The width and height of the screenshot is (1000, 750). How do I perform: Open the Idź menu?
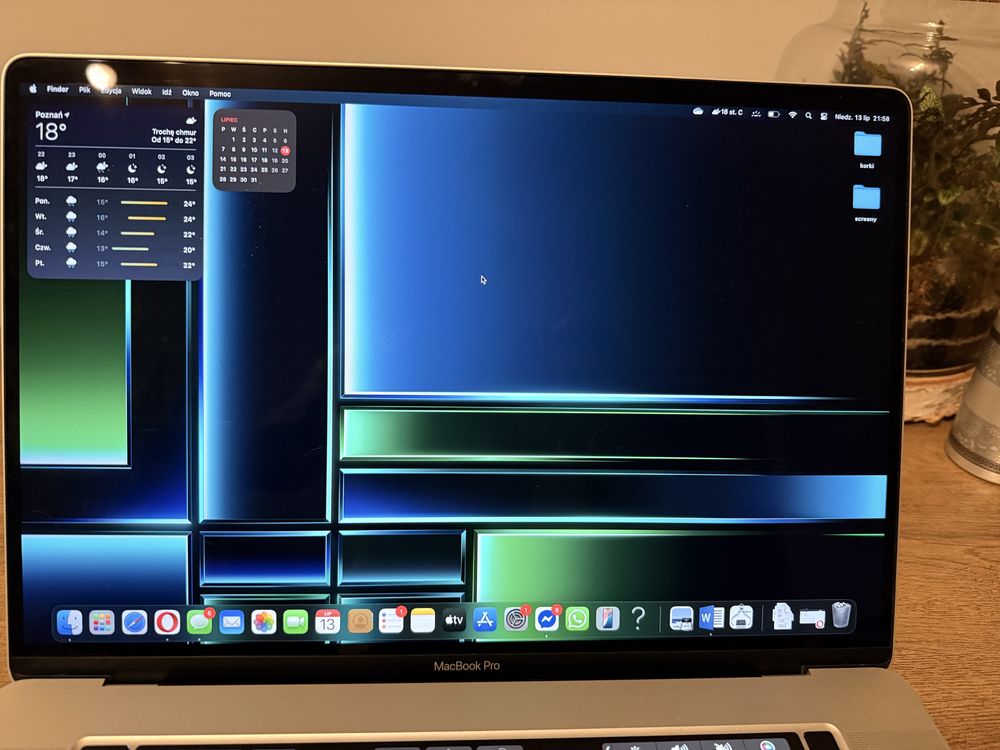tap(166, 92)
